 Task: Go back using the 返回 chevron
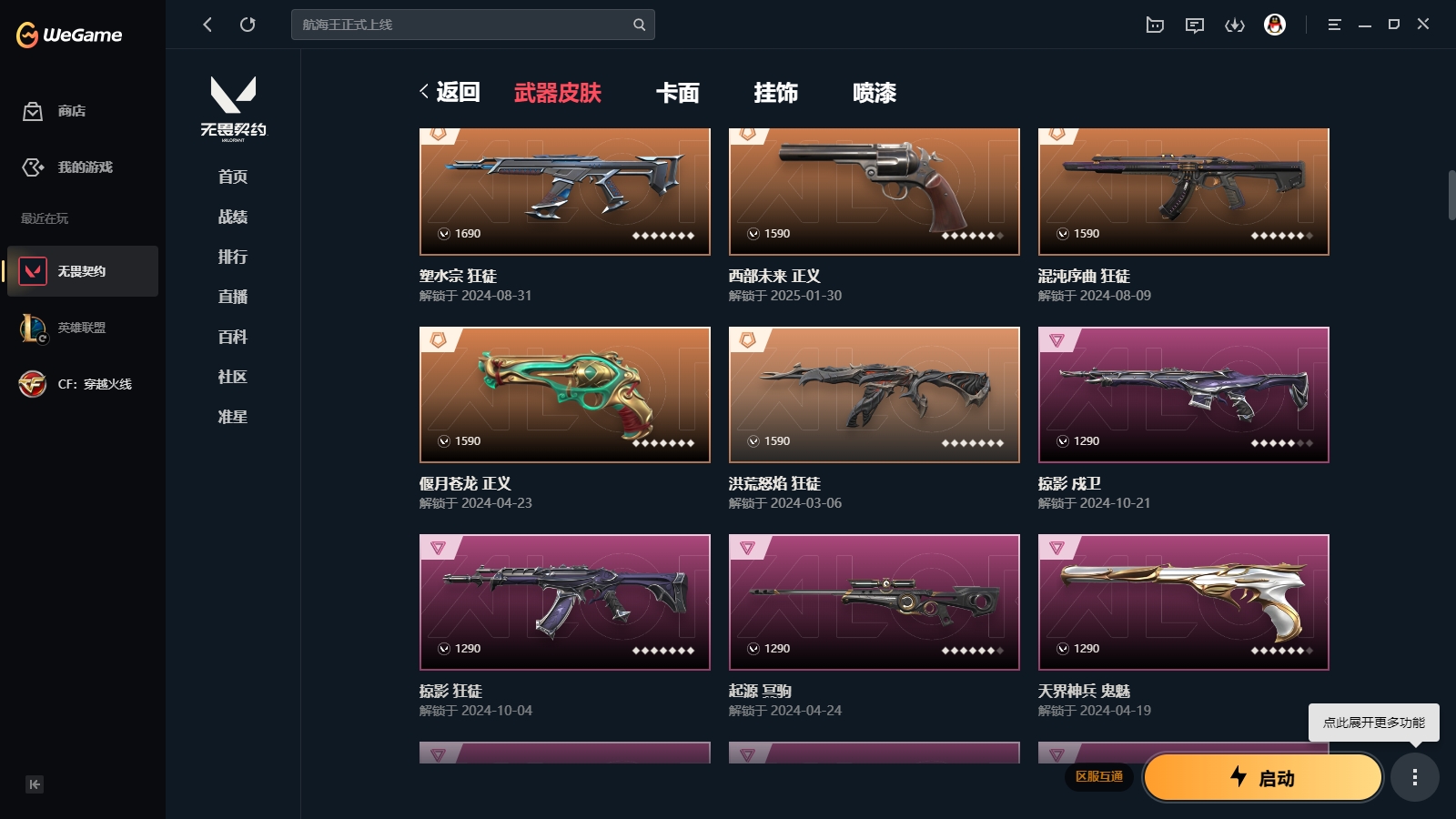tap(450, 92)
